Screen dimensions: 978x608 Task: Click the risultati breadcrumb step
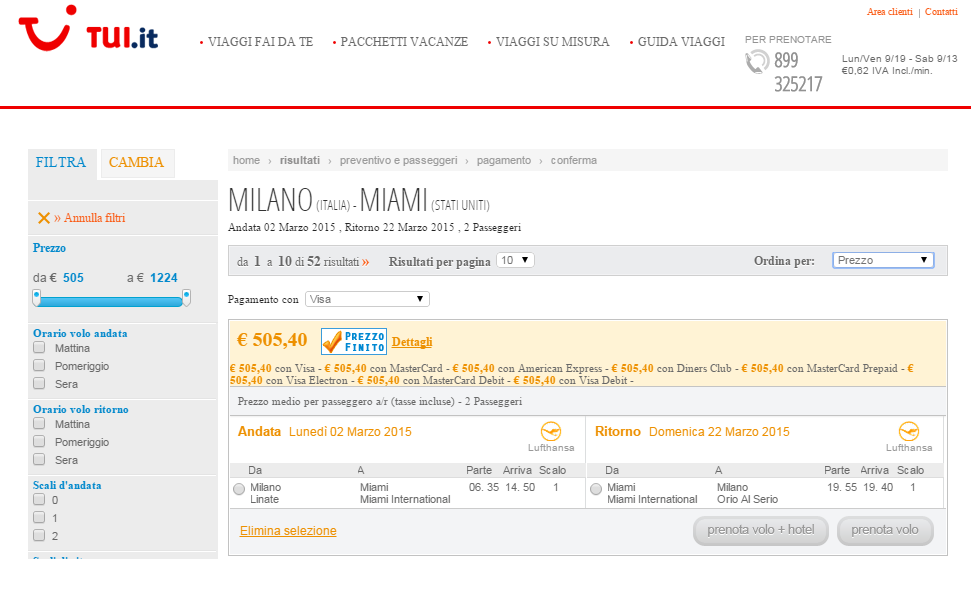300,160
